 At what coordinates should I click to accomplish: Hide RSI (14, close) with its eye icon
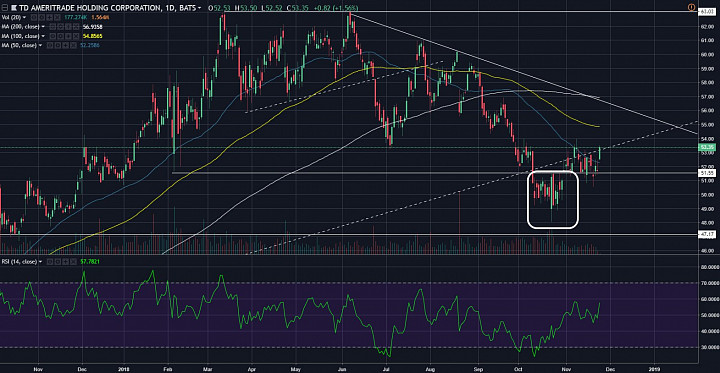tap(50, 261)
